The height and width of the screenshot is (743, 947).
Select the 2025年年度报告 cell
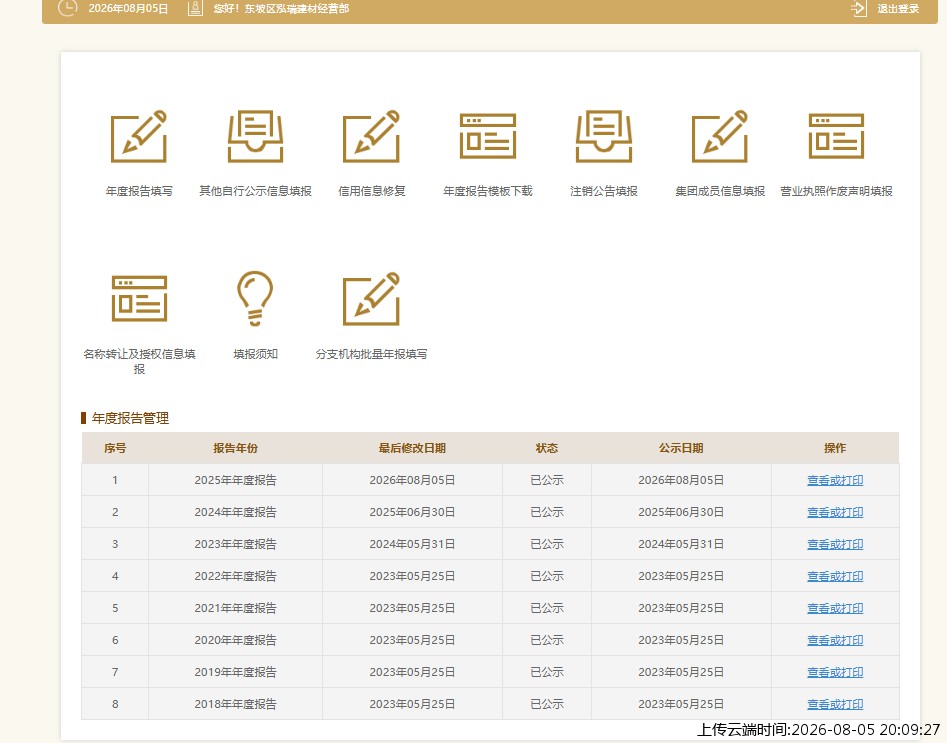[235, 480]
